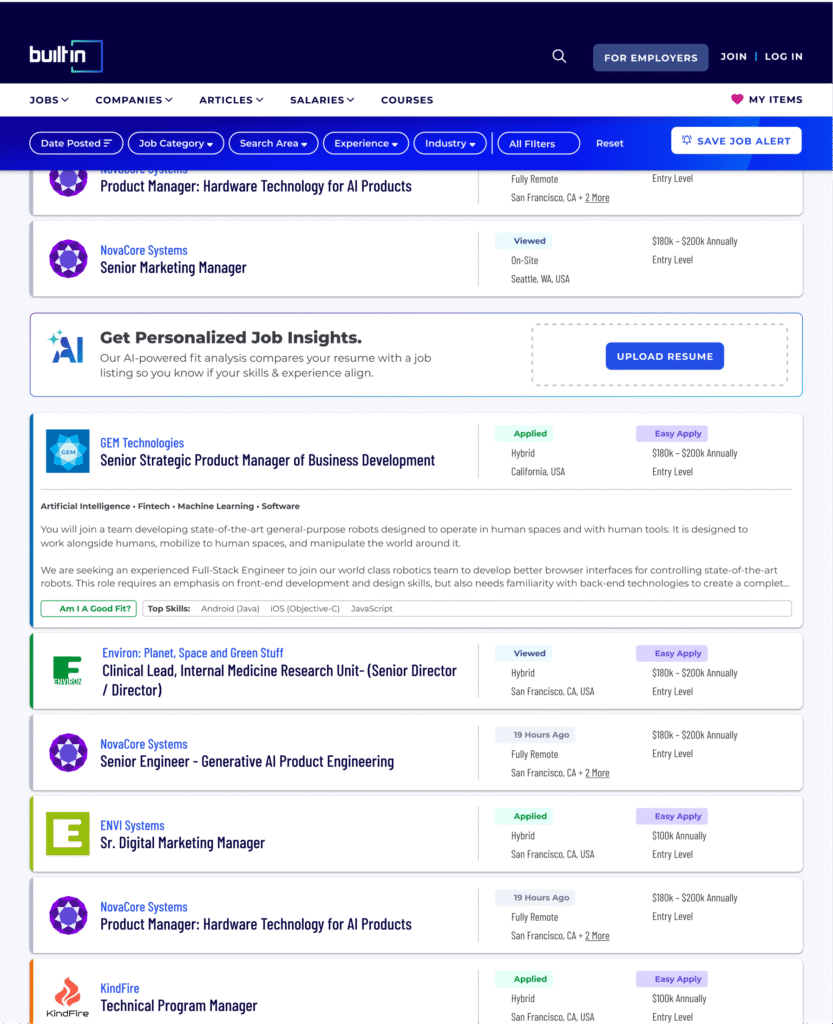Click the KindFire flame logo

(x=68, y=997)
